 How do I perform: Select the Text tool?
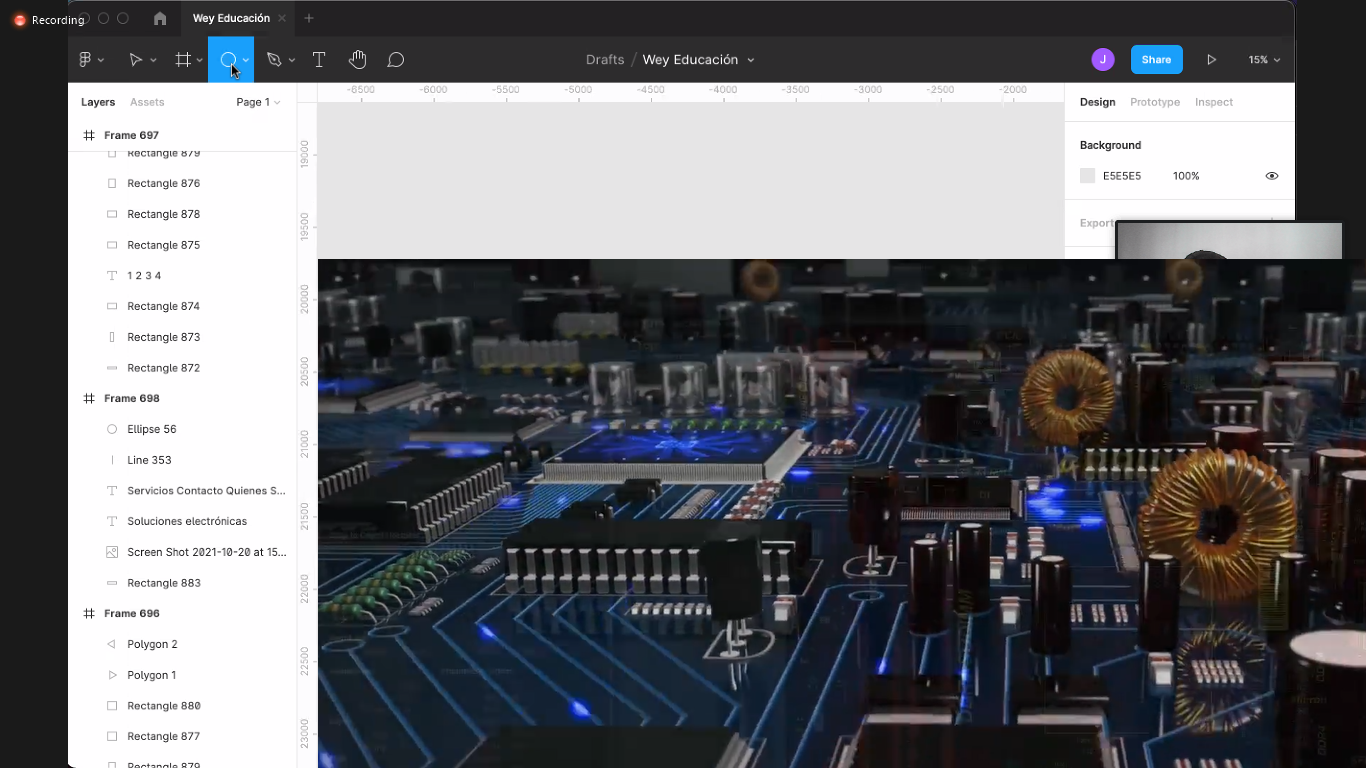(x=319, y=60)
